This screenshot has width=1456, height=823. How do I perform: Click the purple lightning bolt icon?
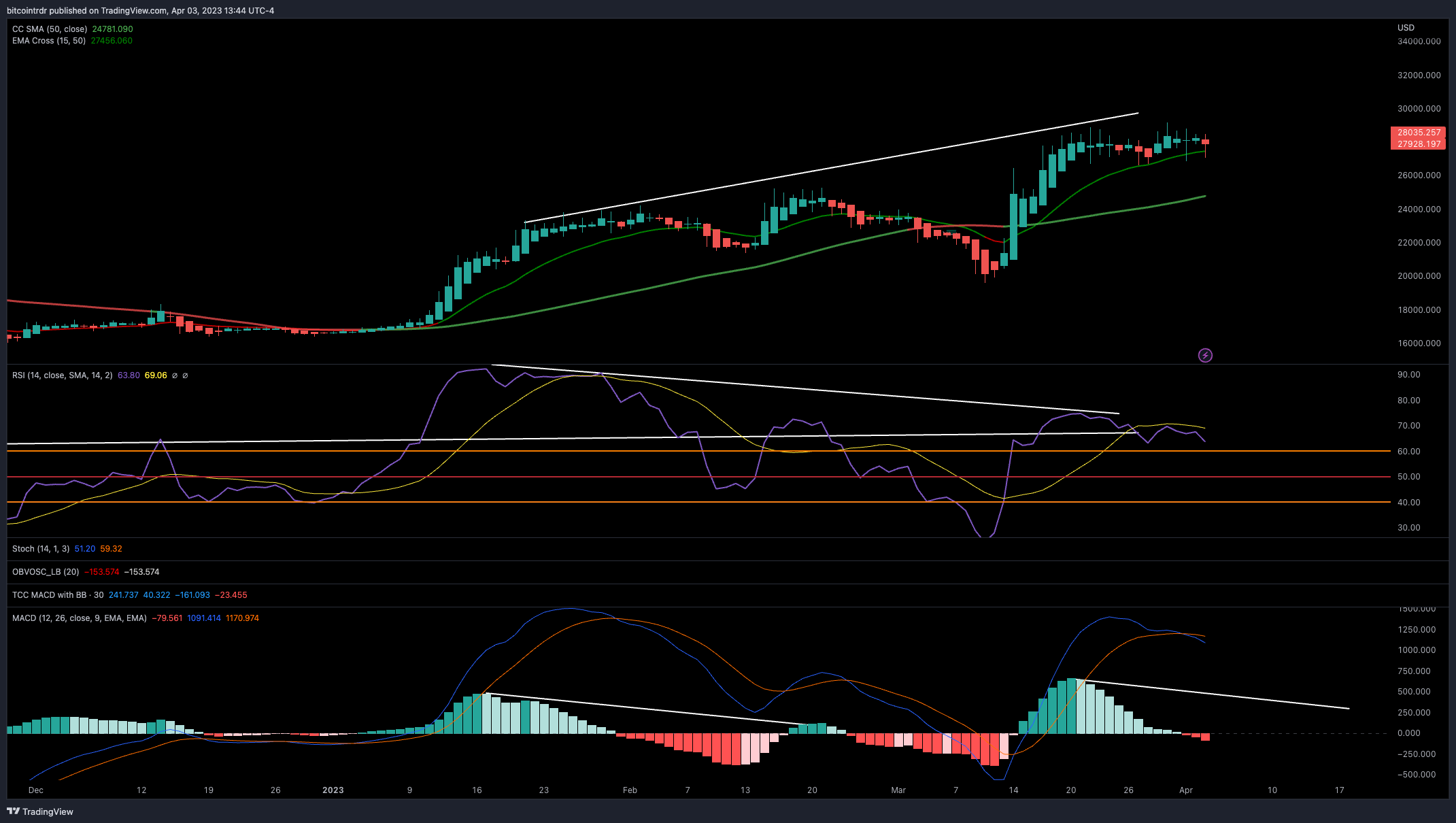pos(1205,355)
